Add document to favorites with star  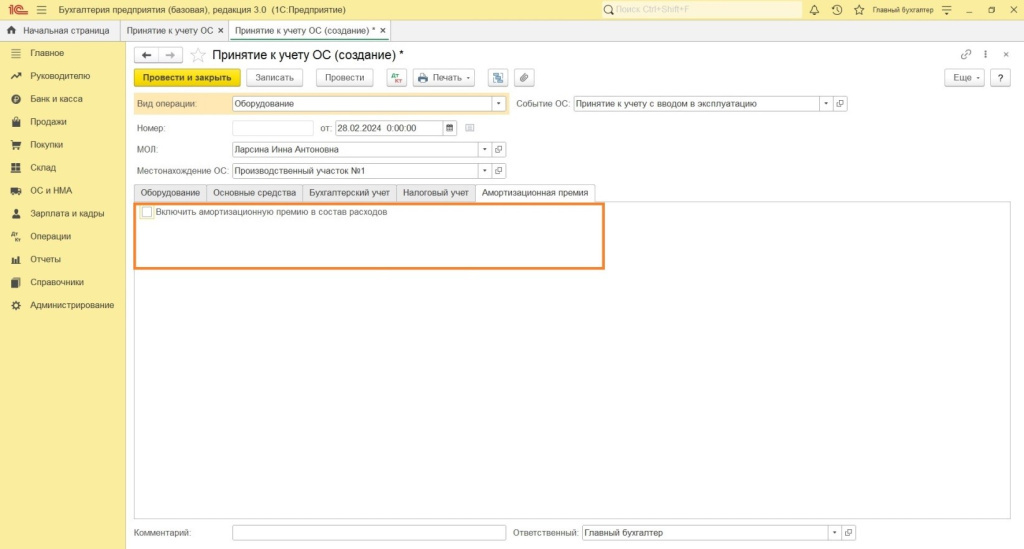click(x=198, y=55)
